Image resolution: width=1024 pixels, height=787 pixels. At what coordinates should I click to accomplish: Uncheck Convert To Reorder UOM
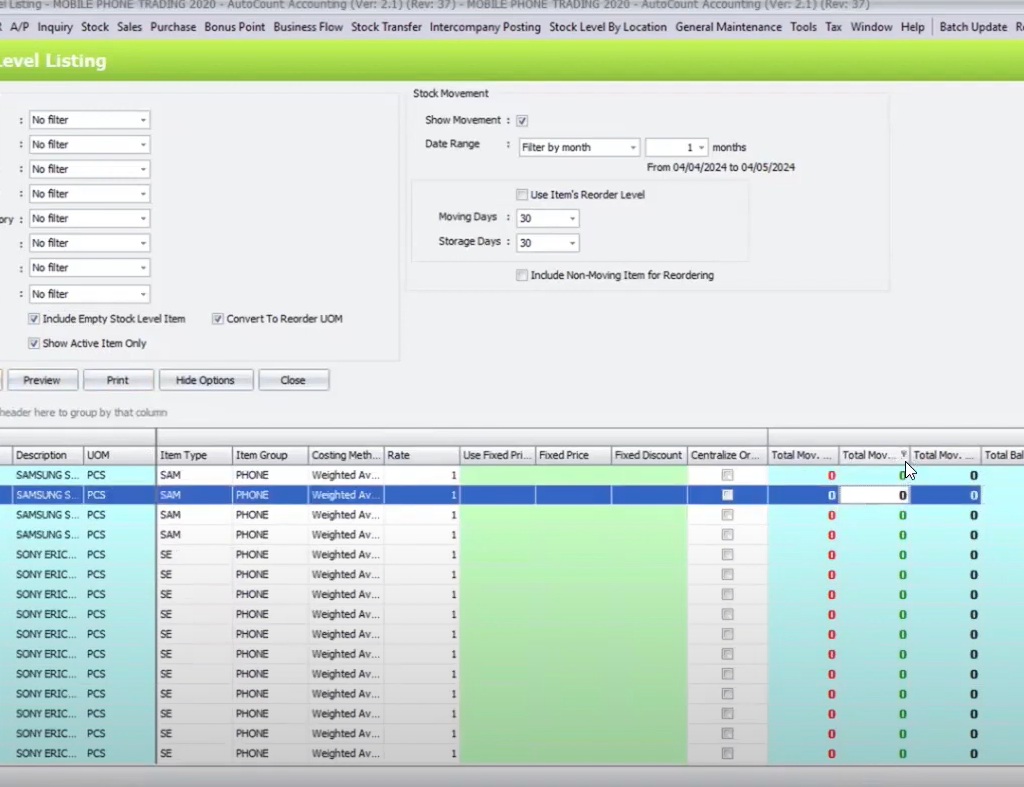(x=218, y=319)
